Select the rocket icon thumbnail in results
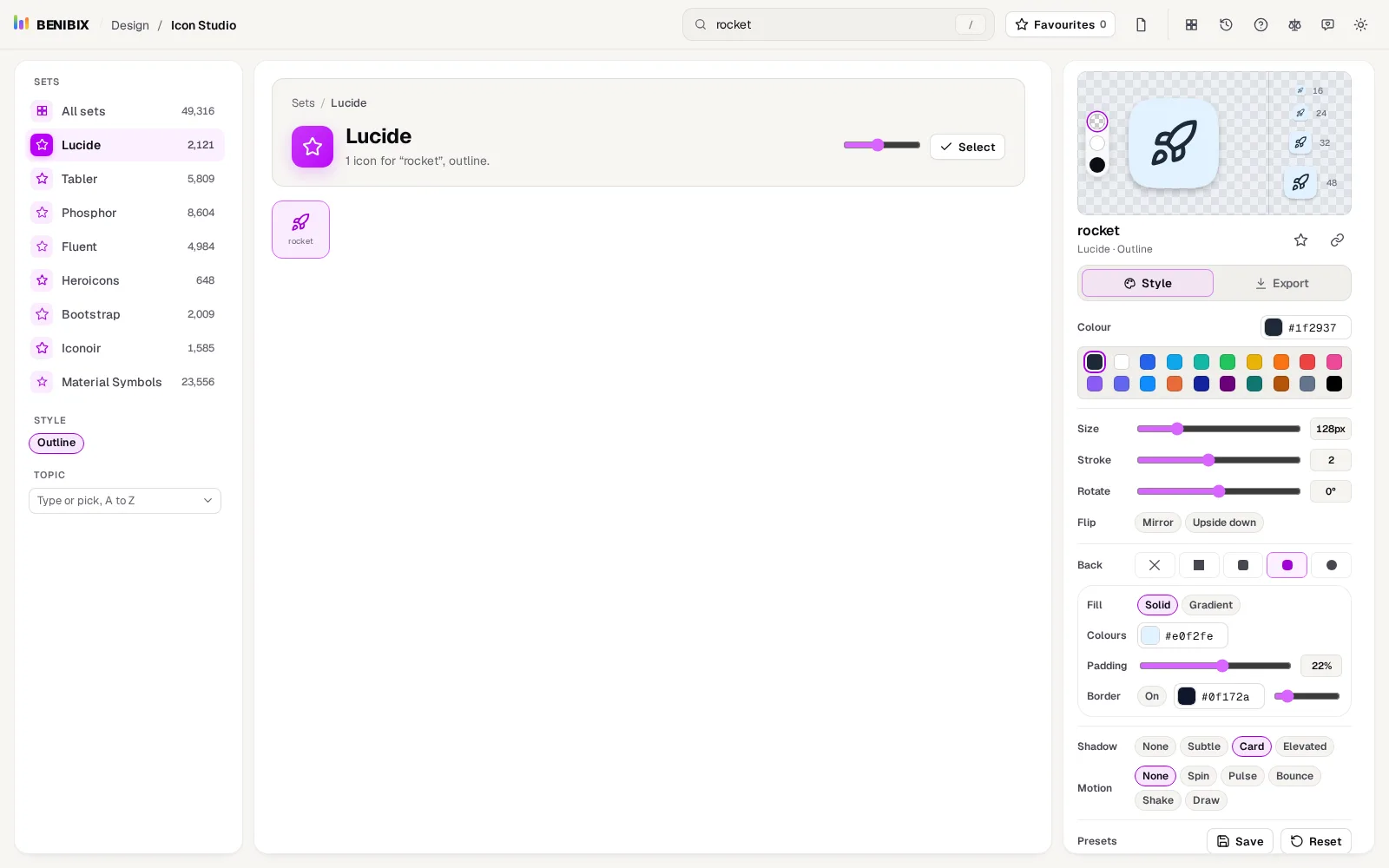The height and width of the screenshot is (868, 1389). click(300, 229)
